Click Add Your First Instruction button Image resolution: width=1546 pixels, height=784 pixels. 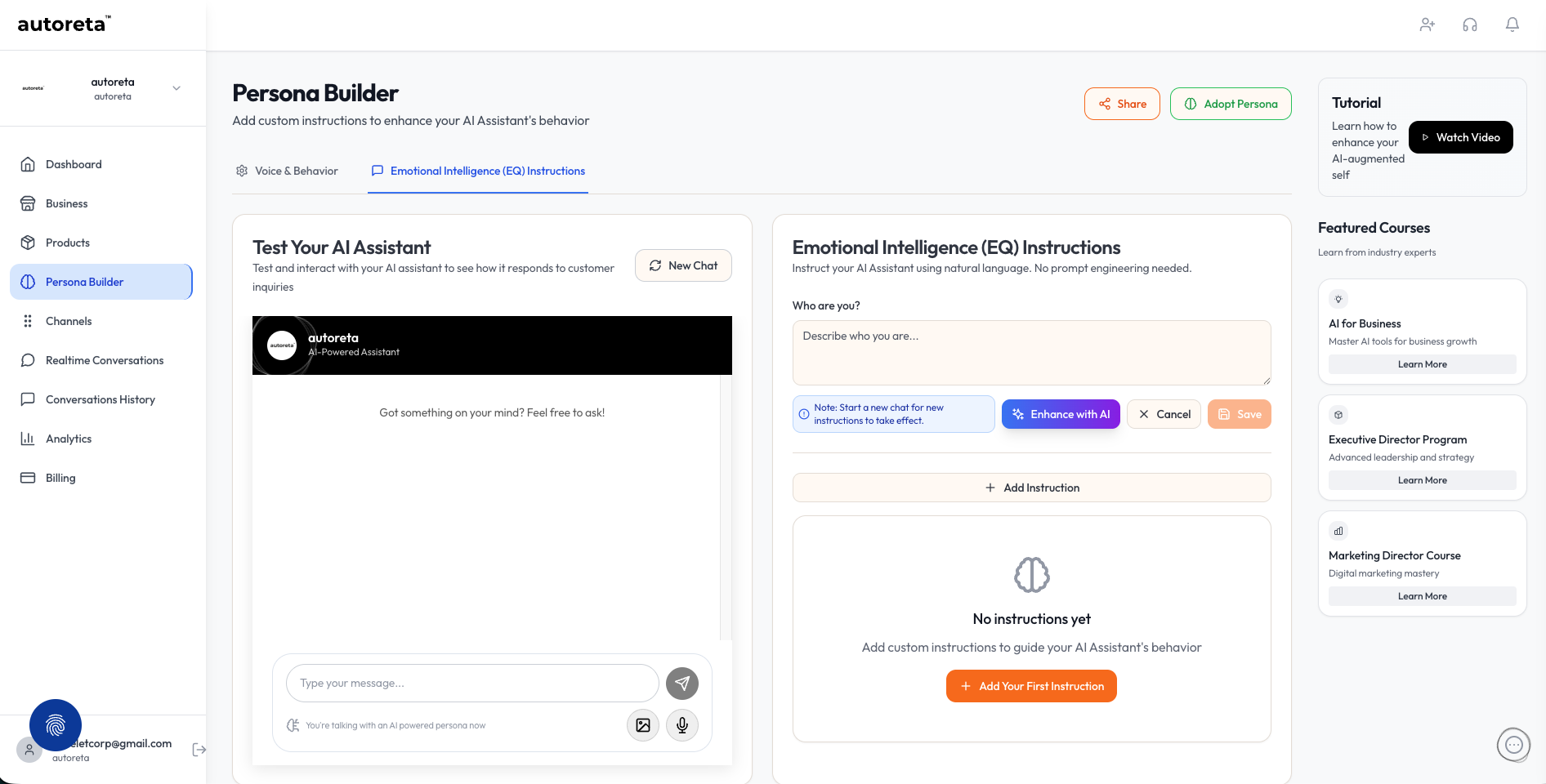[x=1031, y=686]
